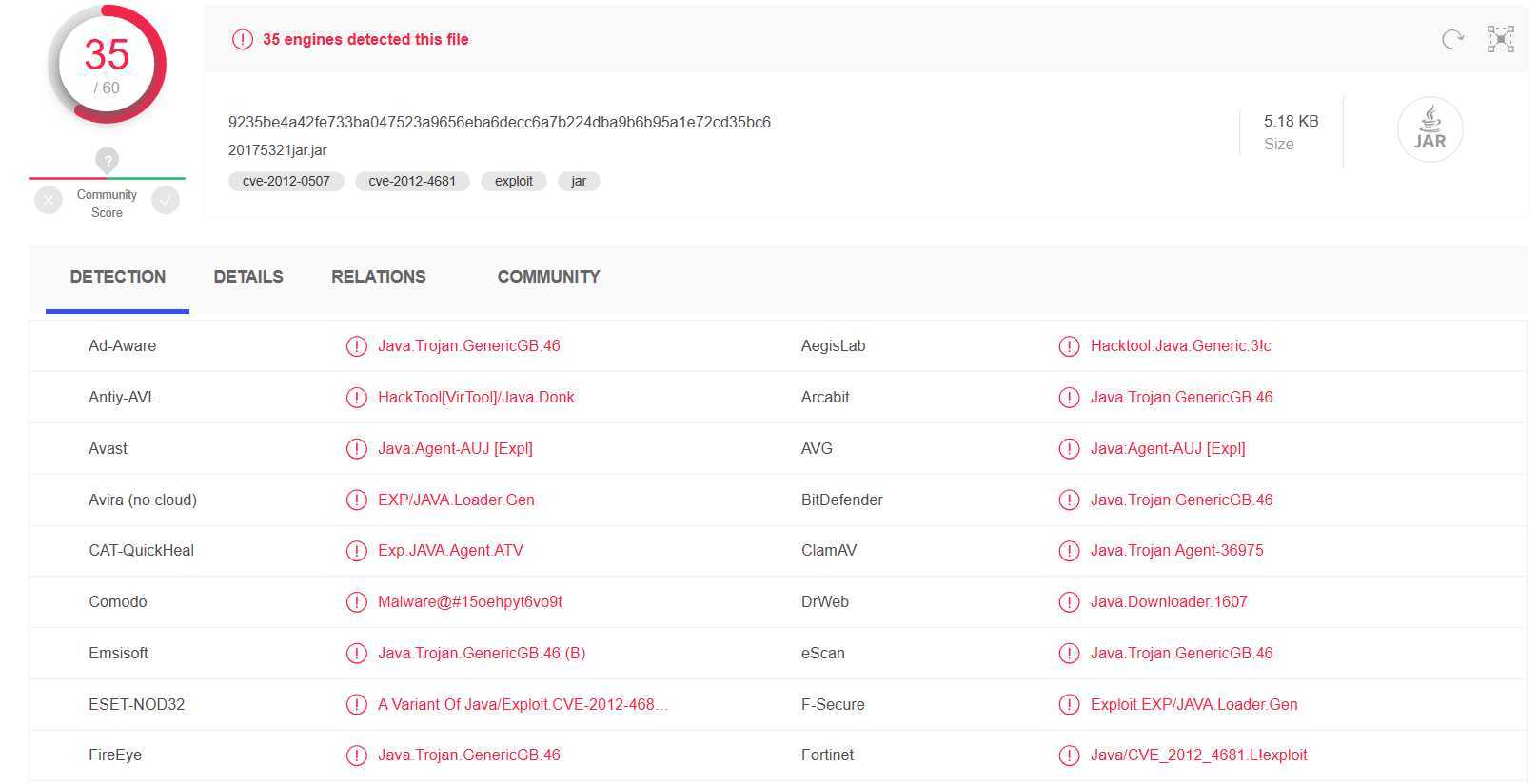
Task: Click the Community Score label
Action: point(107,204)
